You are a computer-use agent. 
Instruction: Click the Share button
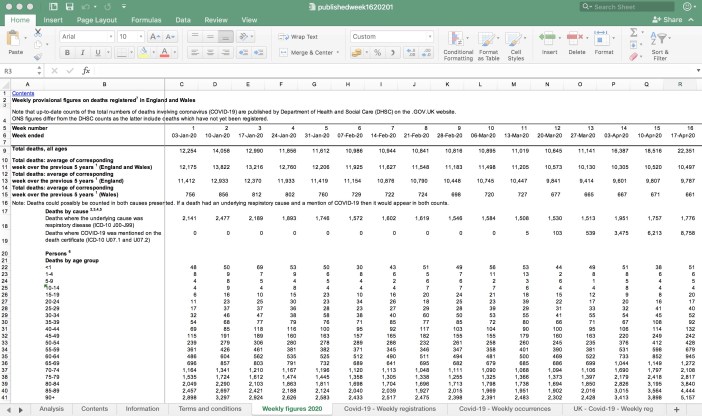667,20
